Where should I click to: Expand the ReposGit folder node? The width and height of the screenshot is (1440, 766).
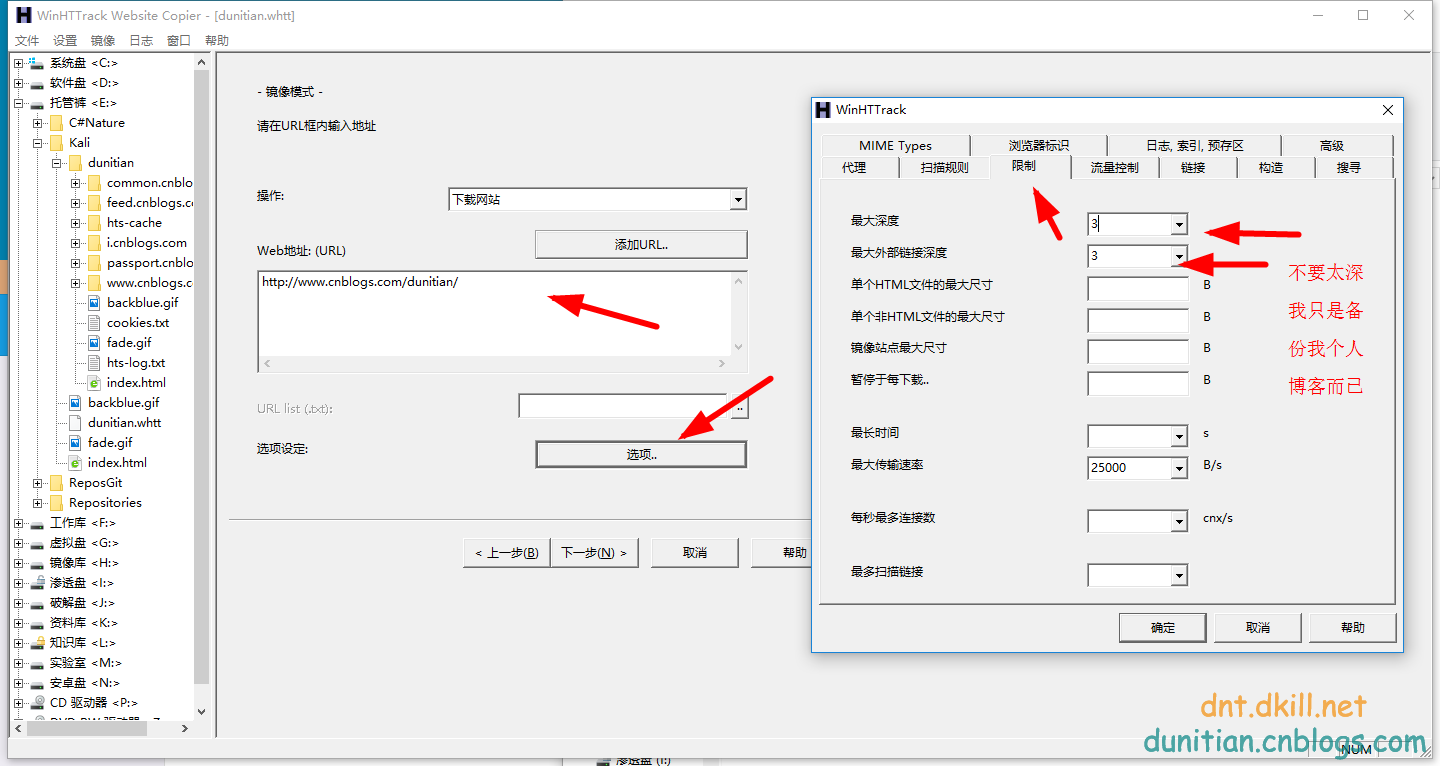[x=37, y=483]
